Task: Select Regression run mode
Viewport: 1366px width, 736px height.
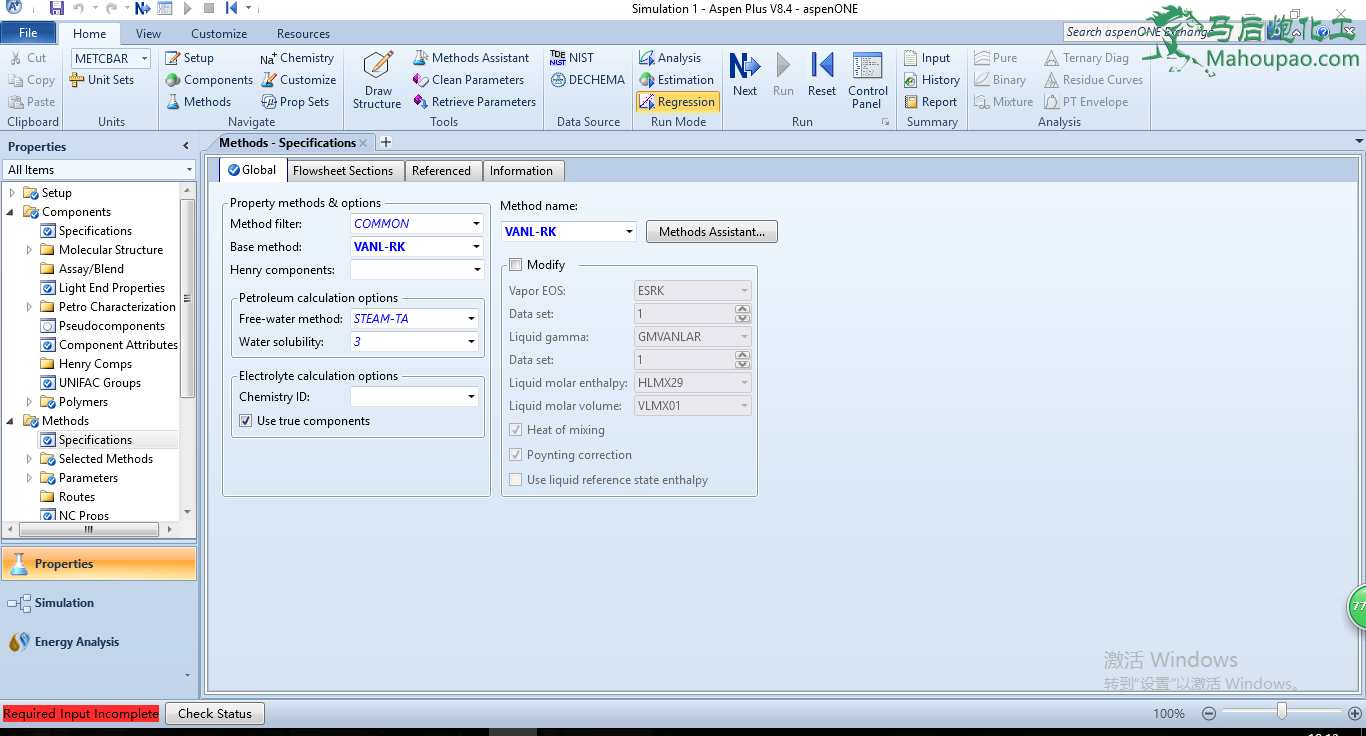Action: (x=677, y=102)
